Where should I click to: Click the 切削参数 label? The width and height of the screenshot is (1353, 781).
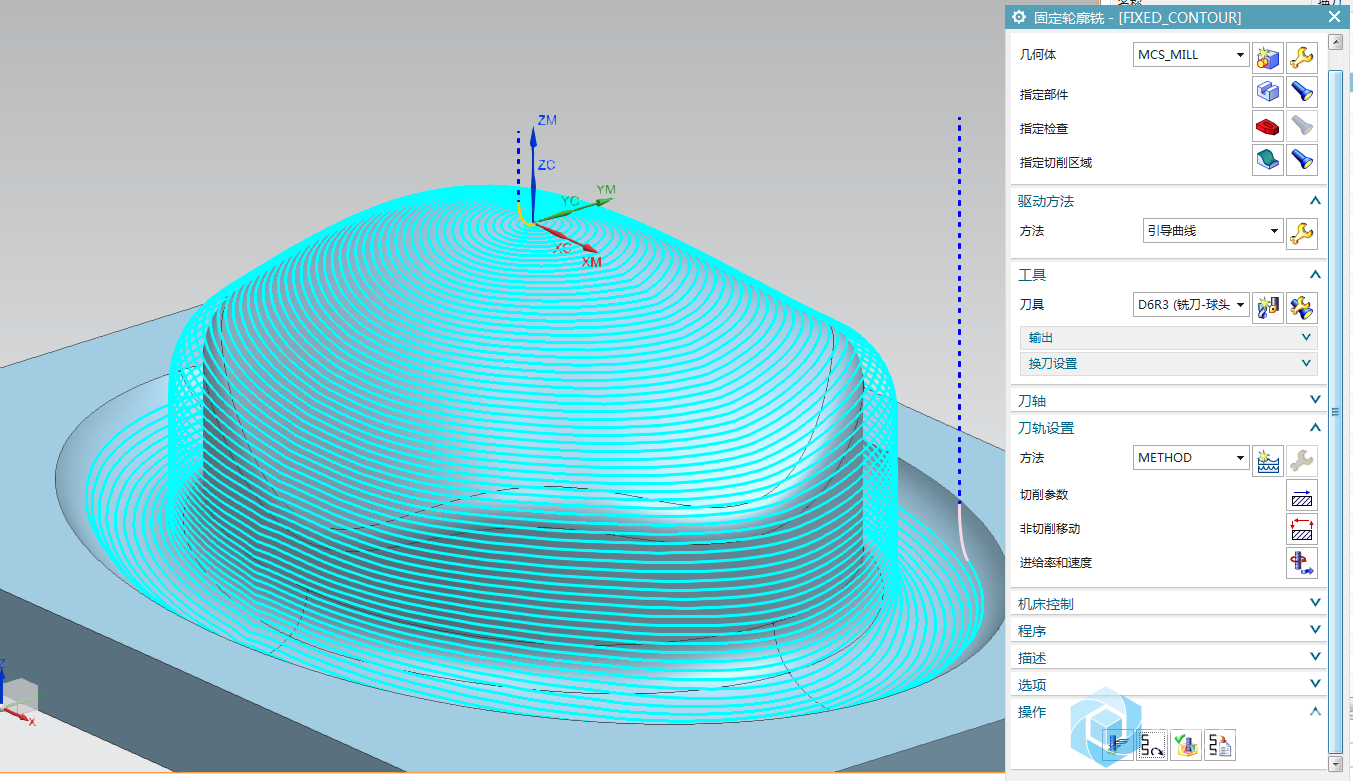1044,495
